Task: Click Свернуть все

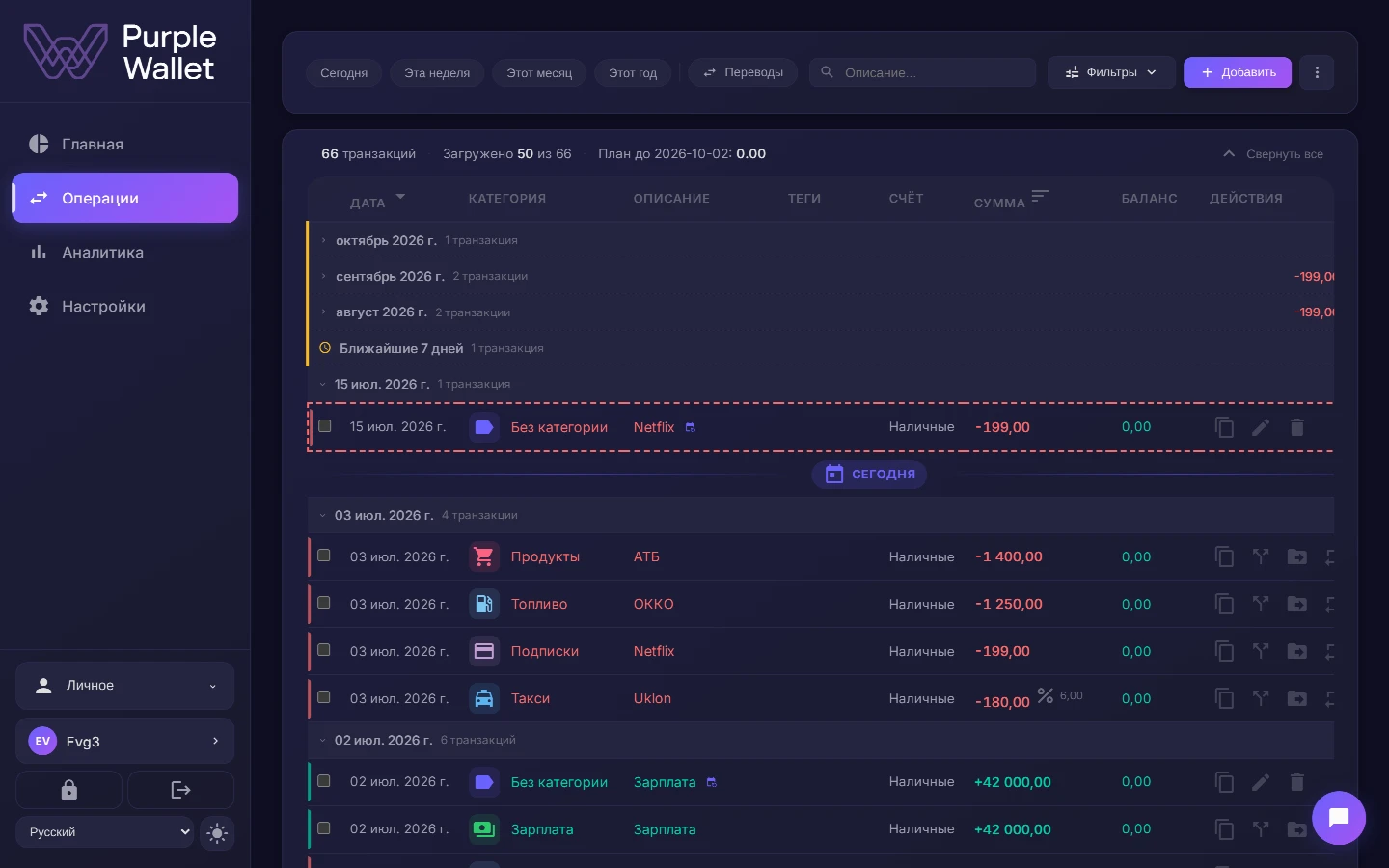Action: pos(1272,154)
